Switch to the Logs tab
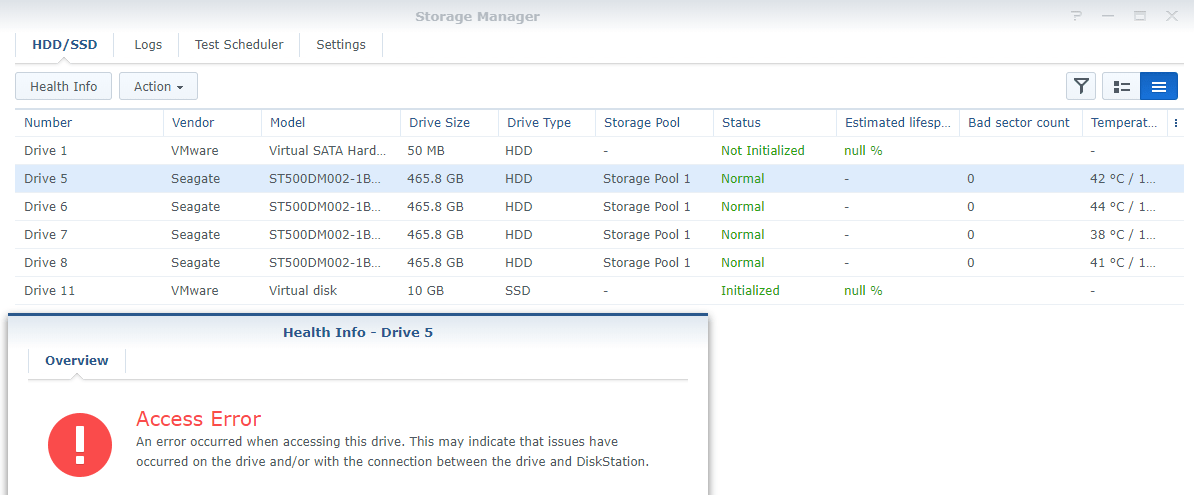The image size is (1194, 495). pos(148,45)
